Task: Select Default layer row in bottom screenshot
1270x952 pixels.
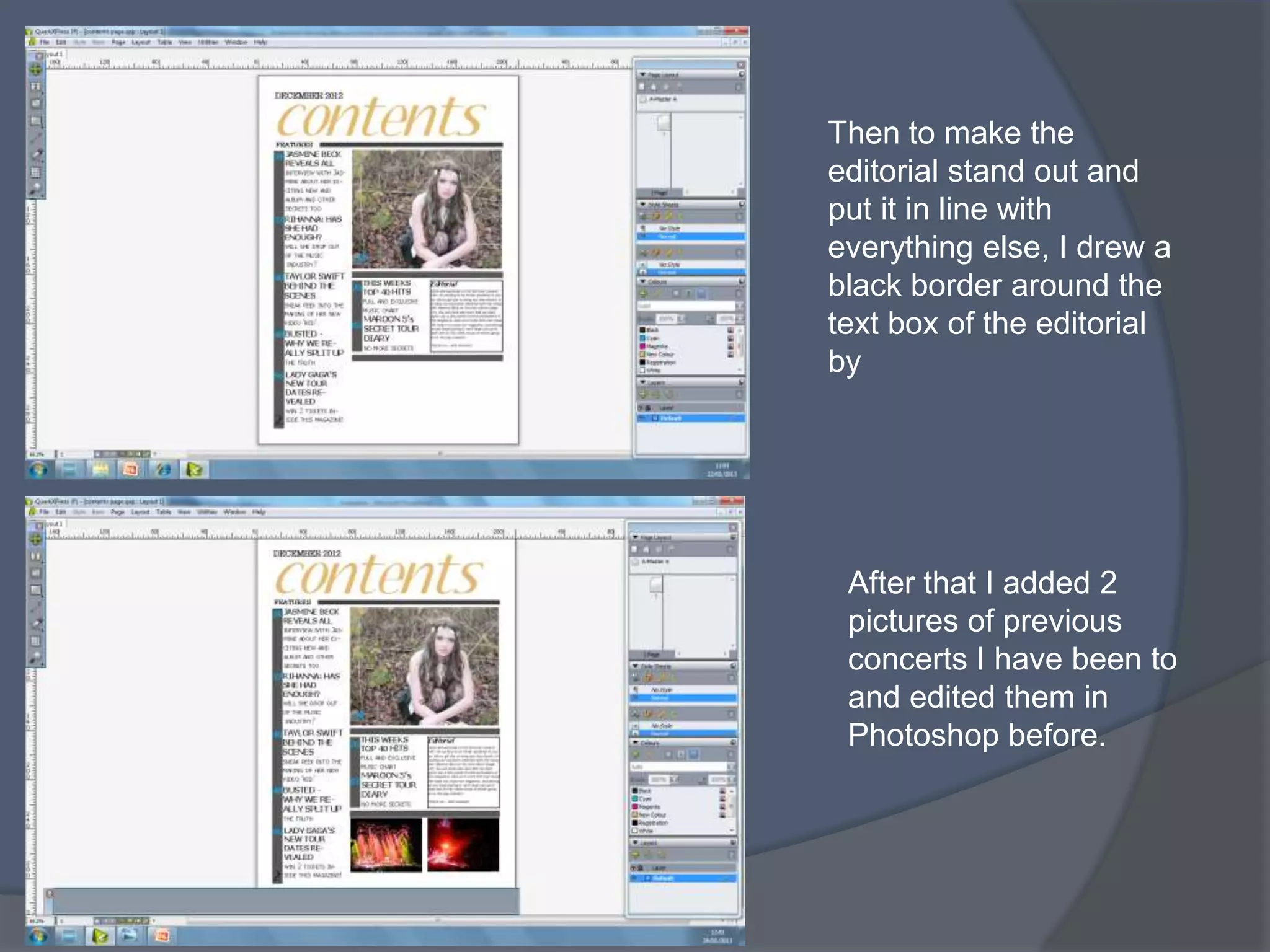Action: pos(683,878)
